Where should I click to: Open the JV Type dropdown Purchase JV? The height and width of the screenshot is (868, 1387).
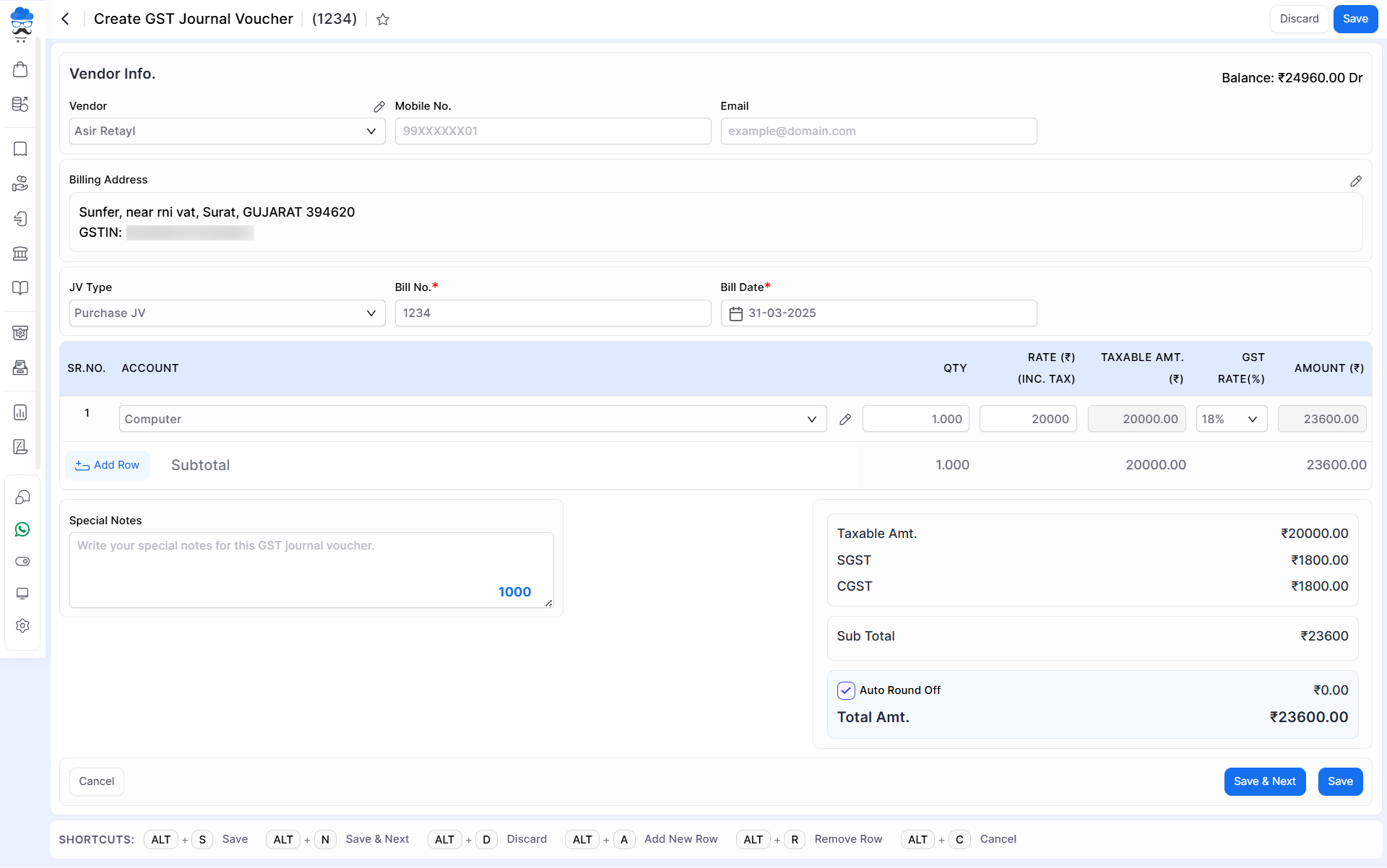click(228, 313)
